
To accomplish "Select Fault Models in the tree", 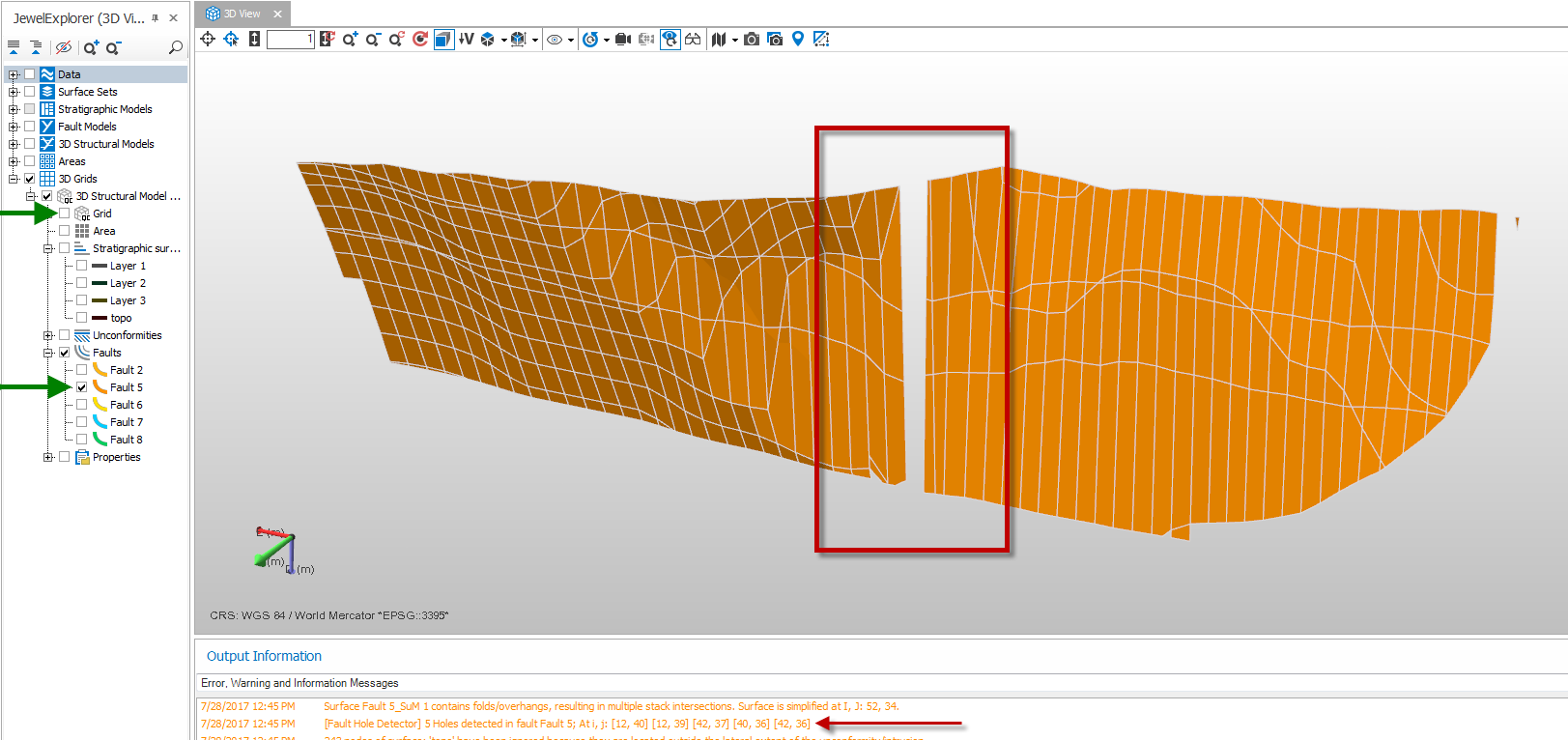I will pos(87,127).
